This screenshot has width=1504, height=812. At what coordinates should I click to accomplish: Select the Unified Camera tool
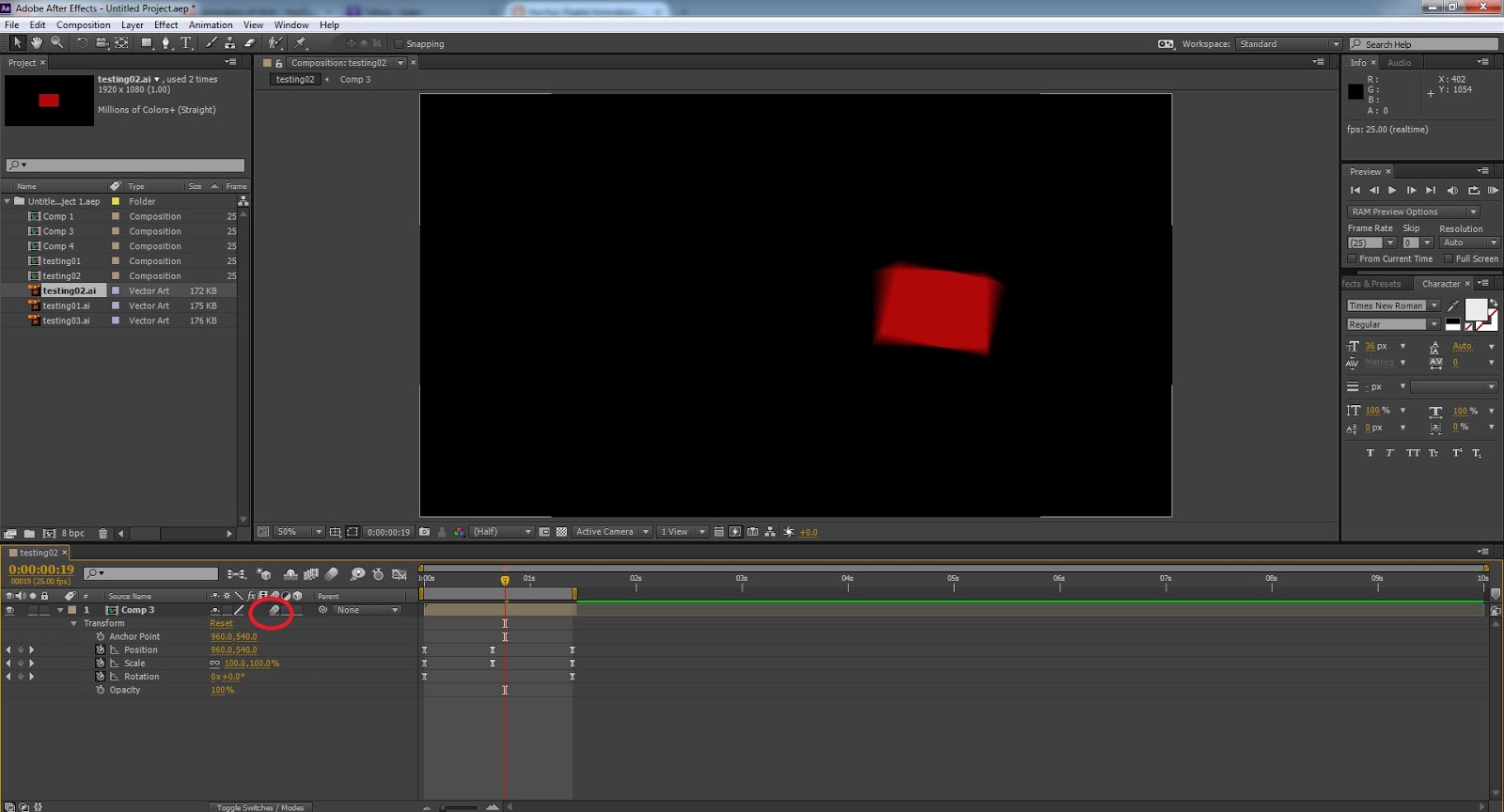tap(102, 42)
